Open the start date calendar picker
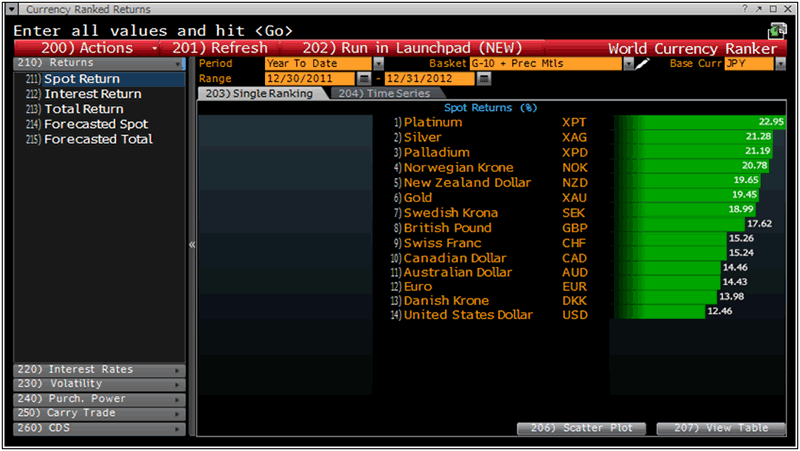Viewport: 800px width, 451px height. 363,79
